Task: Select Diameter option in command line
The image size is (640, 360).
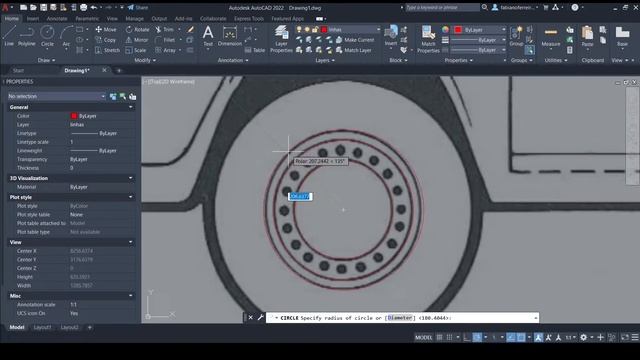Action: 400,318
